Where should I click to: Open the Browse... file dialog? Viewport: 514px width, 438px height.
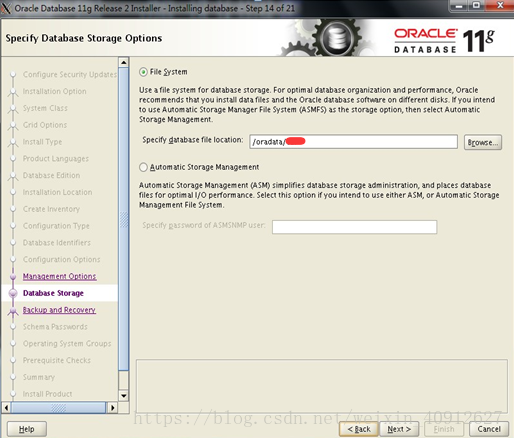coord(483,142)
